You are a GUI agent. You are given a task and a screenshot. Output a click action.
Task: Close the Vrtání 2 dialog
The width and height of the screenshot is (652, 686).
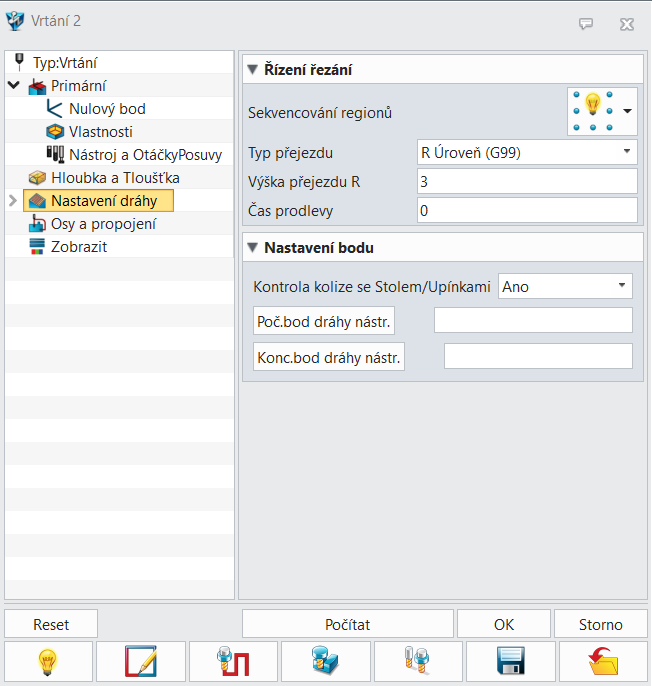point(627,24)
